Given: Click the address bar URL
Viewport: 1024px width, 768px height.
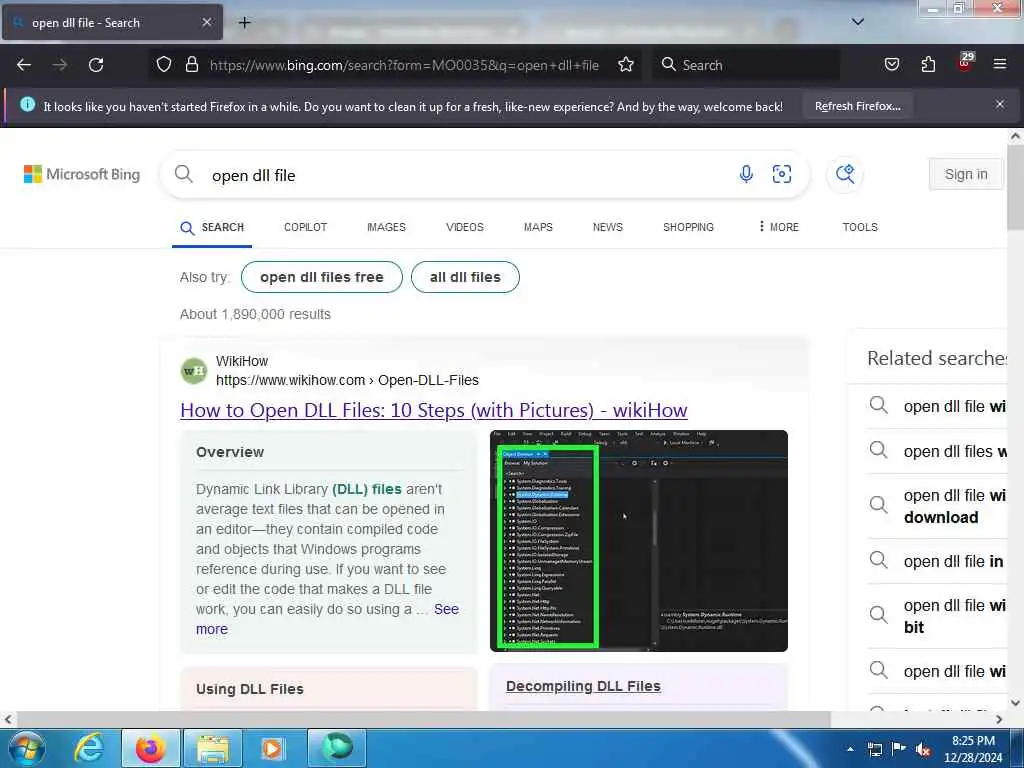Looking at the screenshot, I should coord(404,65).
